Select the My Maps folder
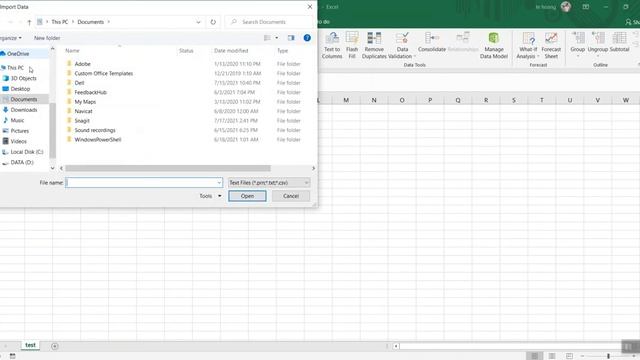640x360 pixels. coord(85,102)
